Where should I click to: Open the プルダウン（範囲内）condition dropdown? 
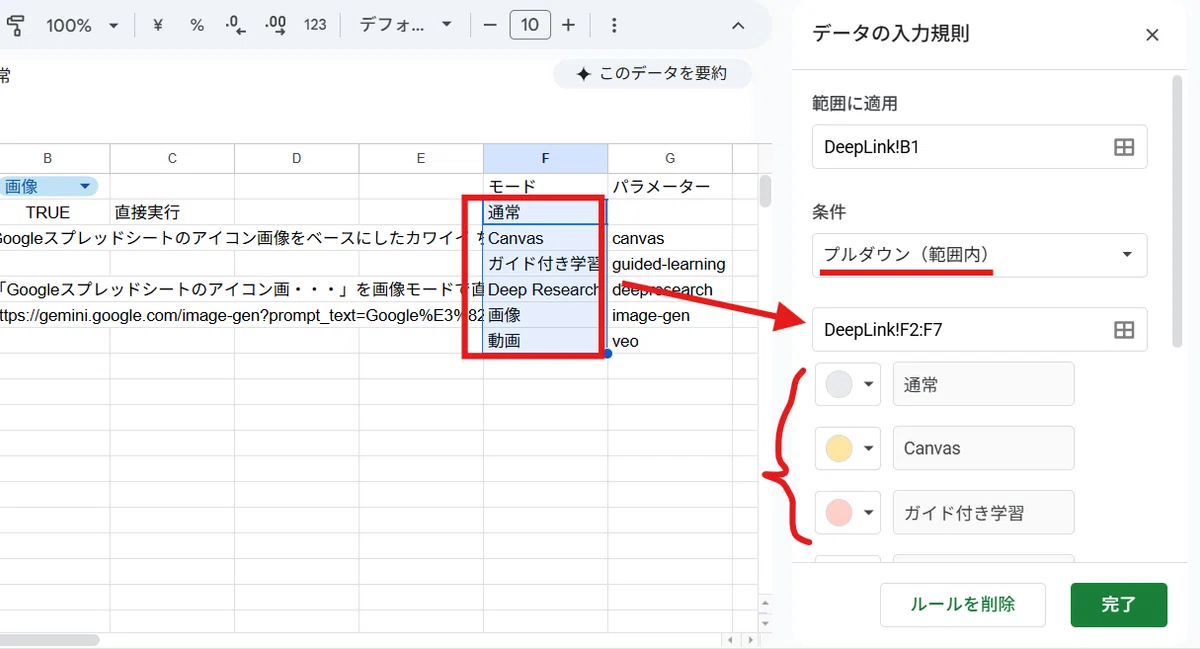[979, 255]
